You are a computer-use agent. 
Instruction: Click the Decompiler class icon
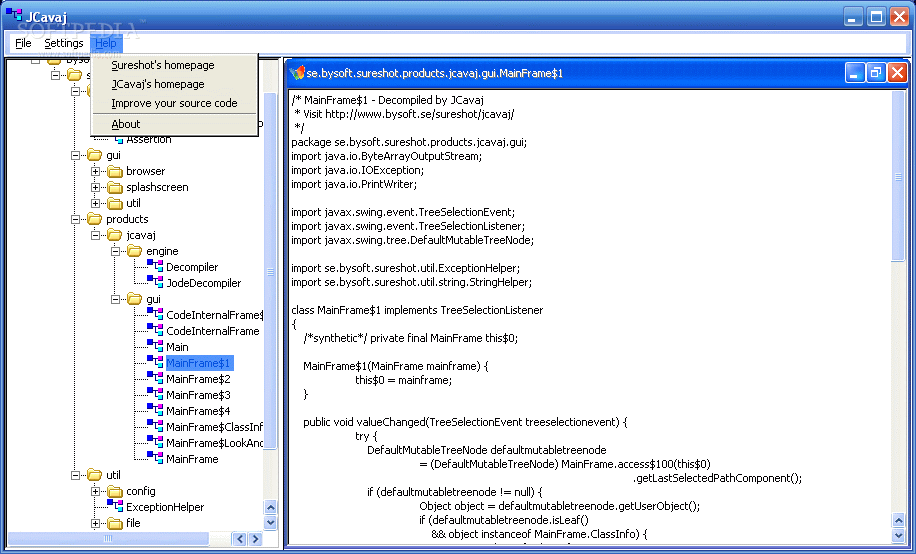(155, 266)
